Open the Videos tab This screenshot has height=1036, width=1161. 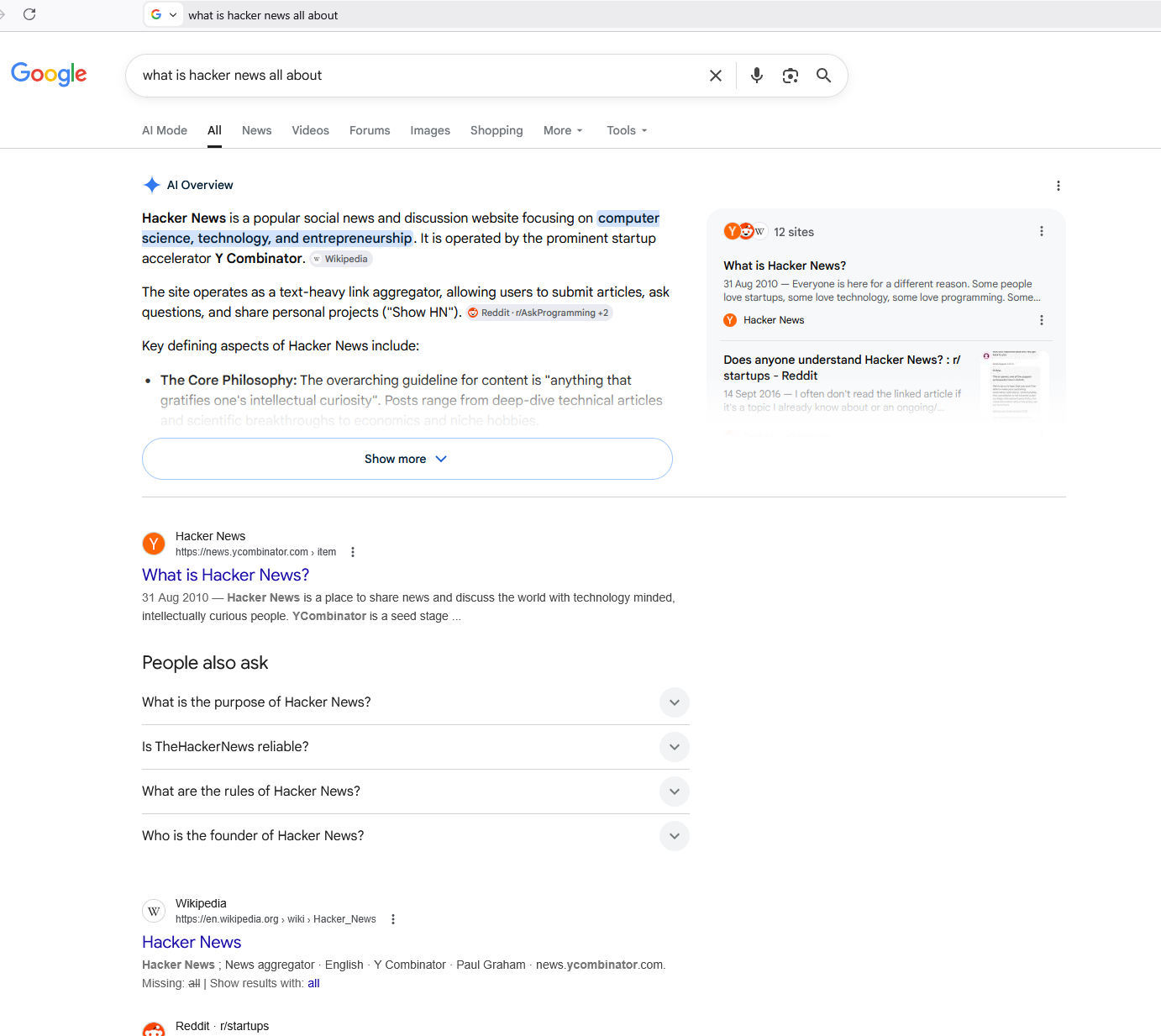tap(310, 130)
